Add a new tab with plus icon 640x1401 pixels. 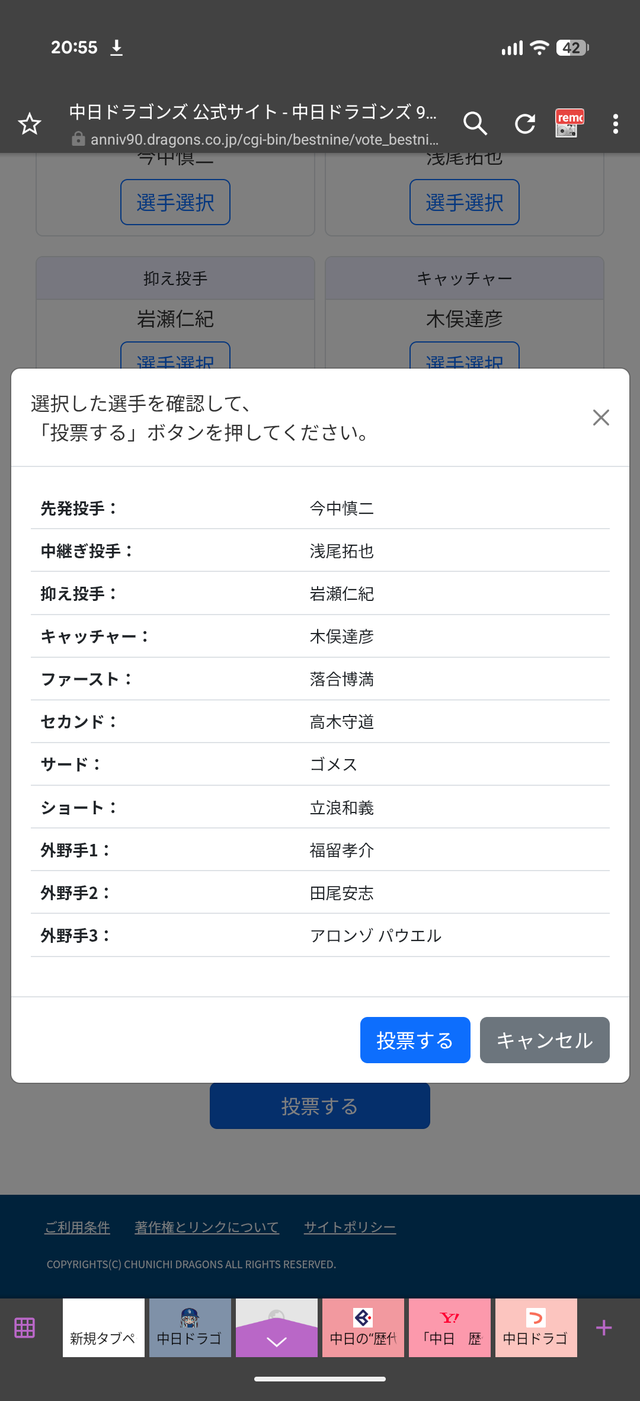[604, 1328]
